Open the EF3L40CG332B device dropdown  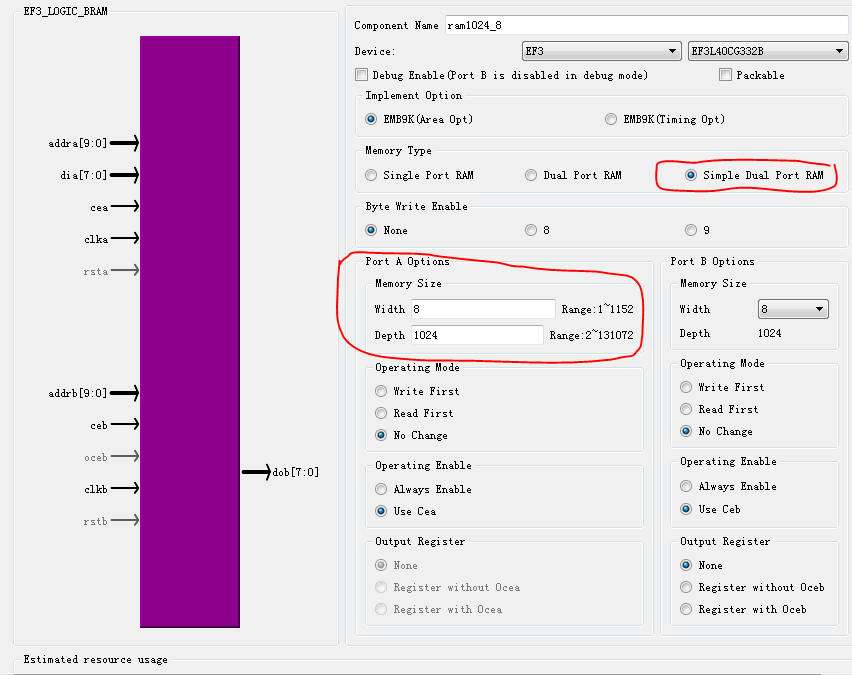pyautogui.click(x=768, y=51)
